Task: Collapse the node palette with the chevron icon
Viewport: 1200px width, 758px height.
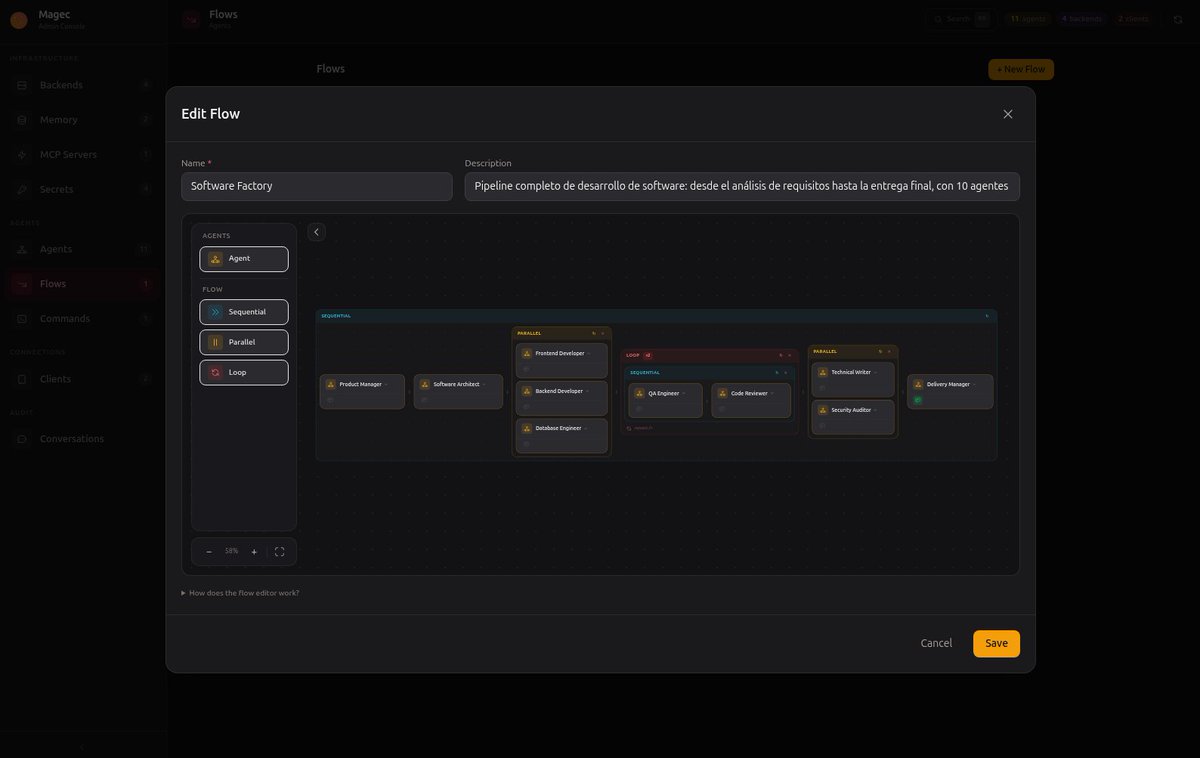Action: pos(316,232)
